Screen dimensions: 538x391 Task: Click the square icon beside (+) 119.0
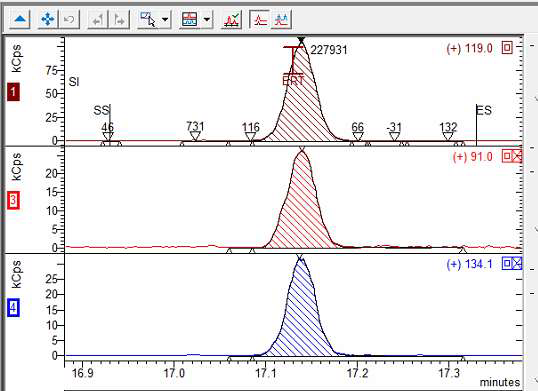coord(507,48)
